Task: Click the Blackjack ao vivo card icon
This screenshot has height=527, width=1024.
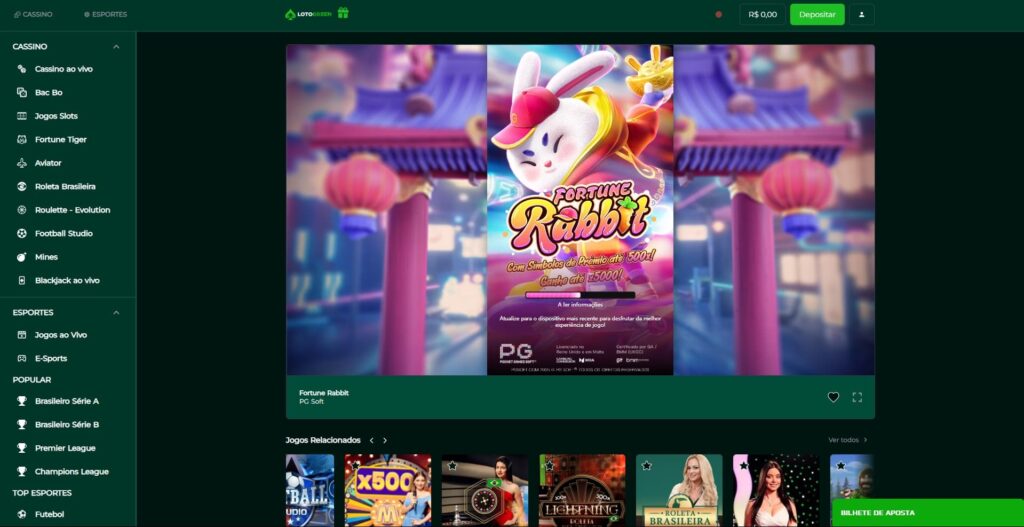Action: (x=22, y=281)
